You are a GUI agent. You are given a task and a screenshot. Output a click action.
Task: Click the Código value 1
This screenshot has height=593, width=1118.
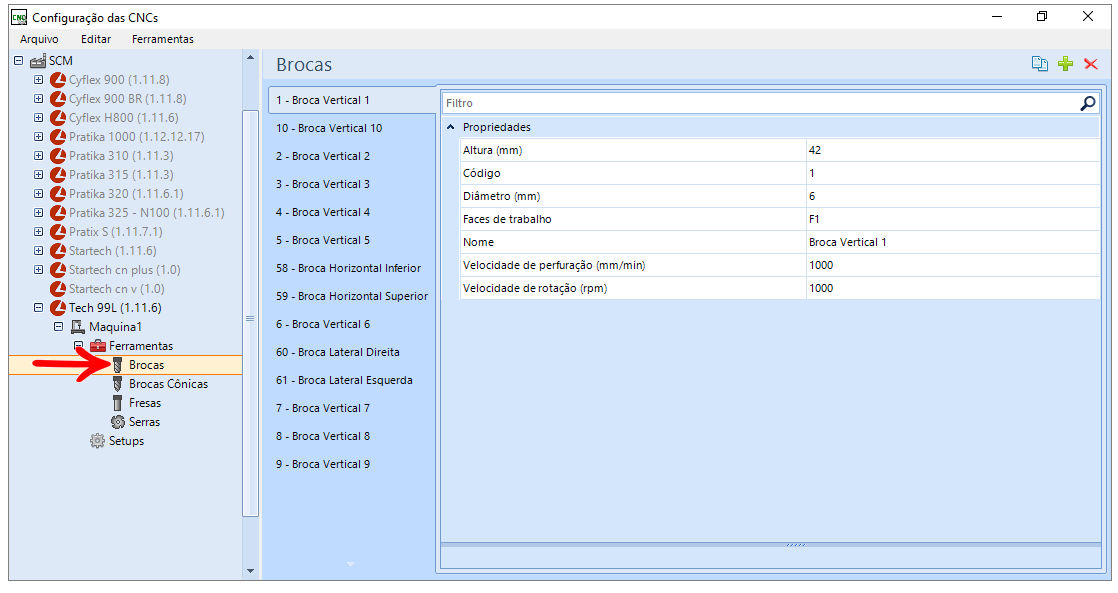pos(953,173)
